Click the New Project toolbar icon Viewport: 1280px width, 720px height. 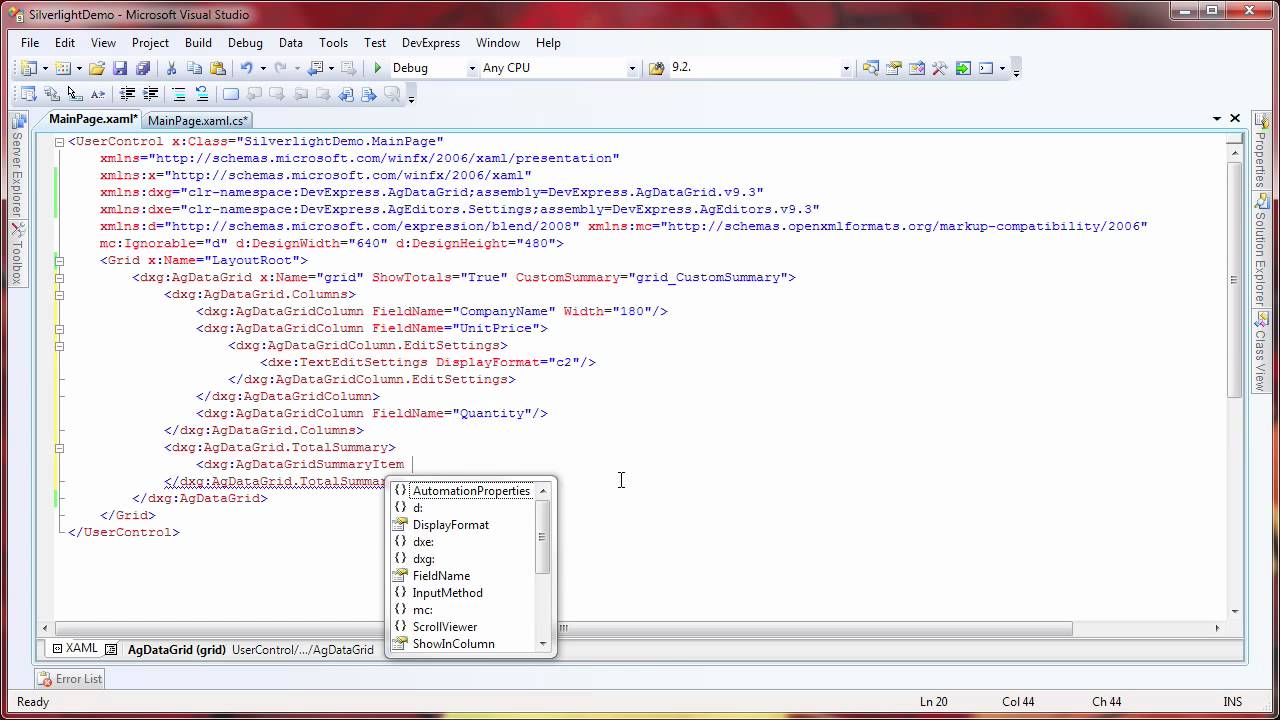click(28, 68)
